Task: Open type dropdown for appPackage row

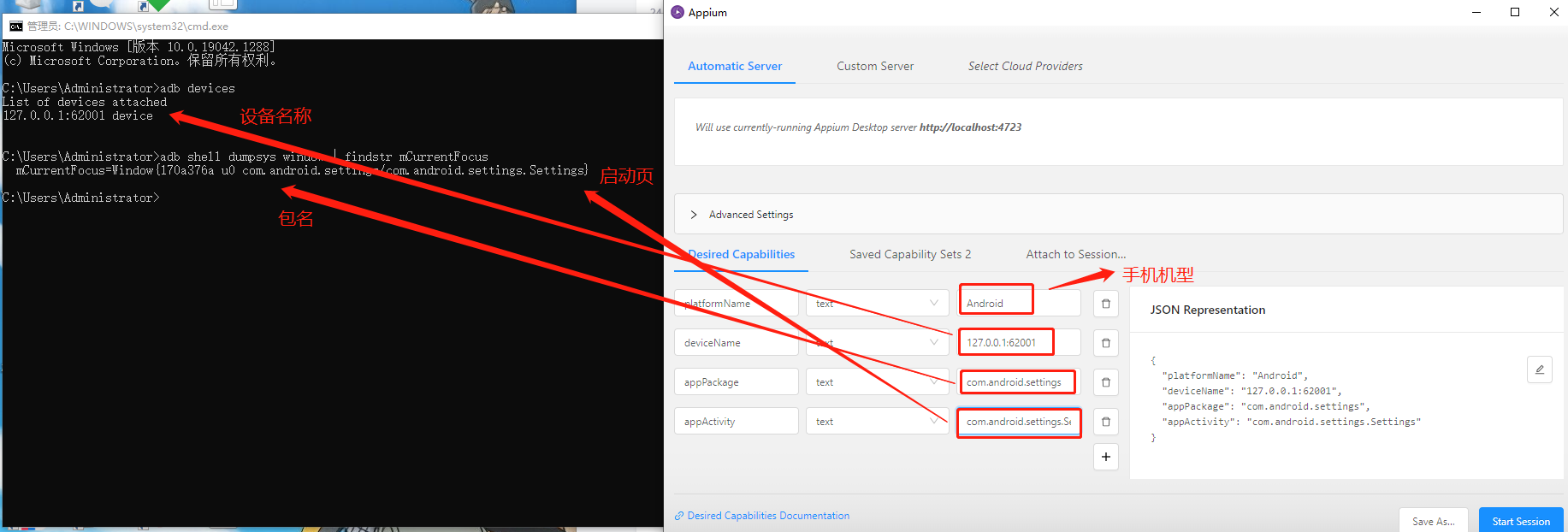Action: coord(878,382)
